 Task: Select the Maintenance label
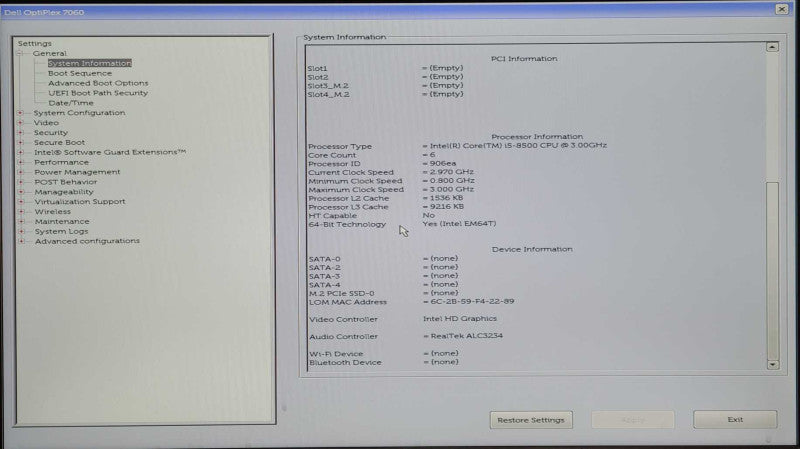click(62, 221)
